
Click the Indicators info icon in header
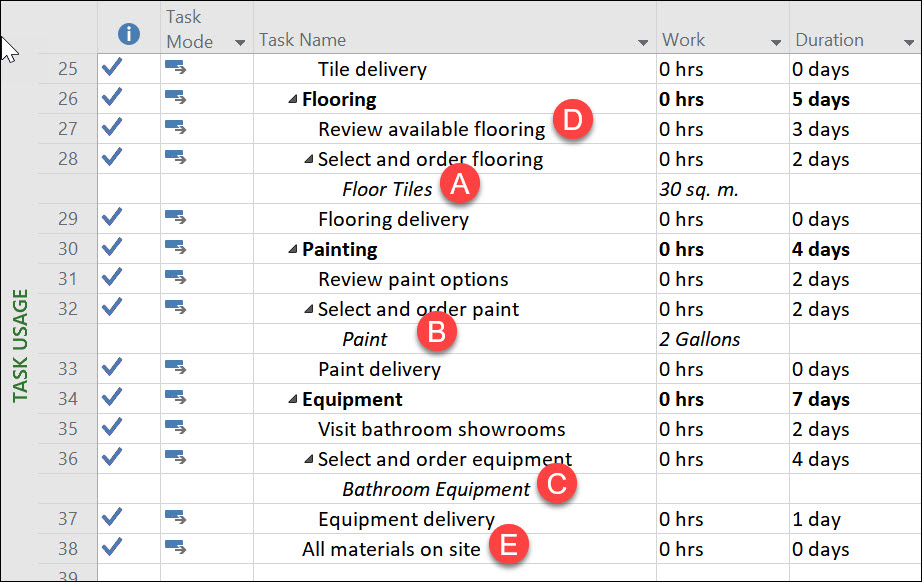pyautogui.click(x=129, y=34)
